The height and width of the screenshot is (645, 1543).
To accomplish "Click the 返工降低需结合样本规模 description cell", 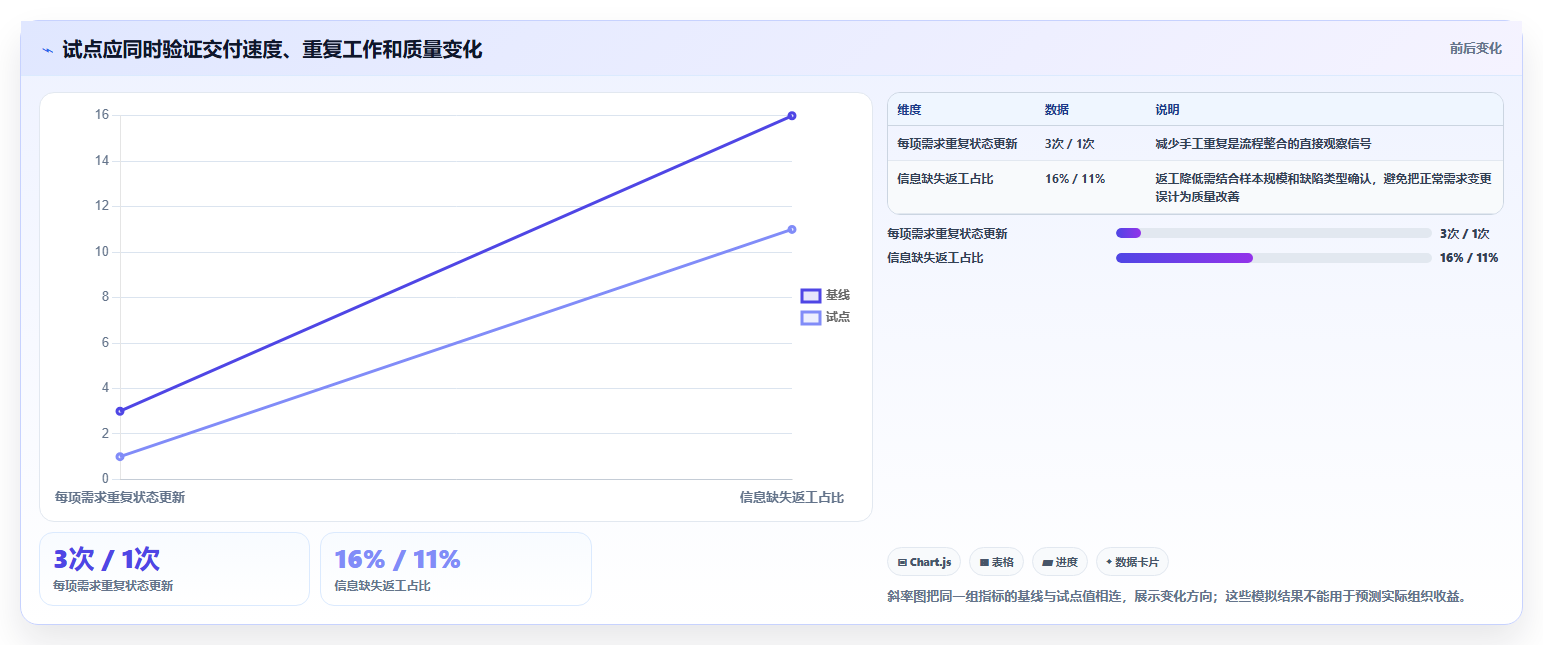I will click(1324, 188).
